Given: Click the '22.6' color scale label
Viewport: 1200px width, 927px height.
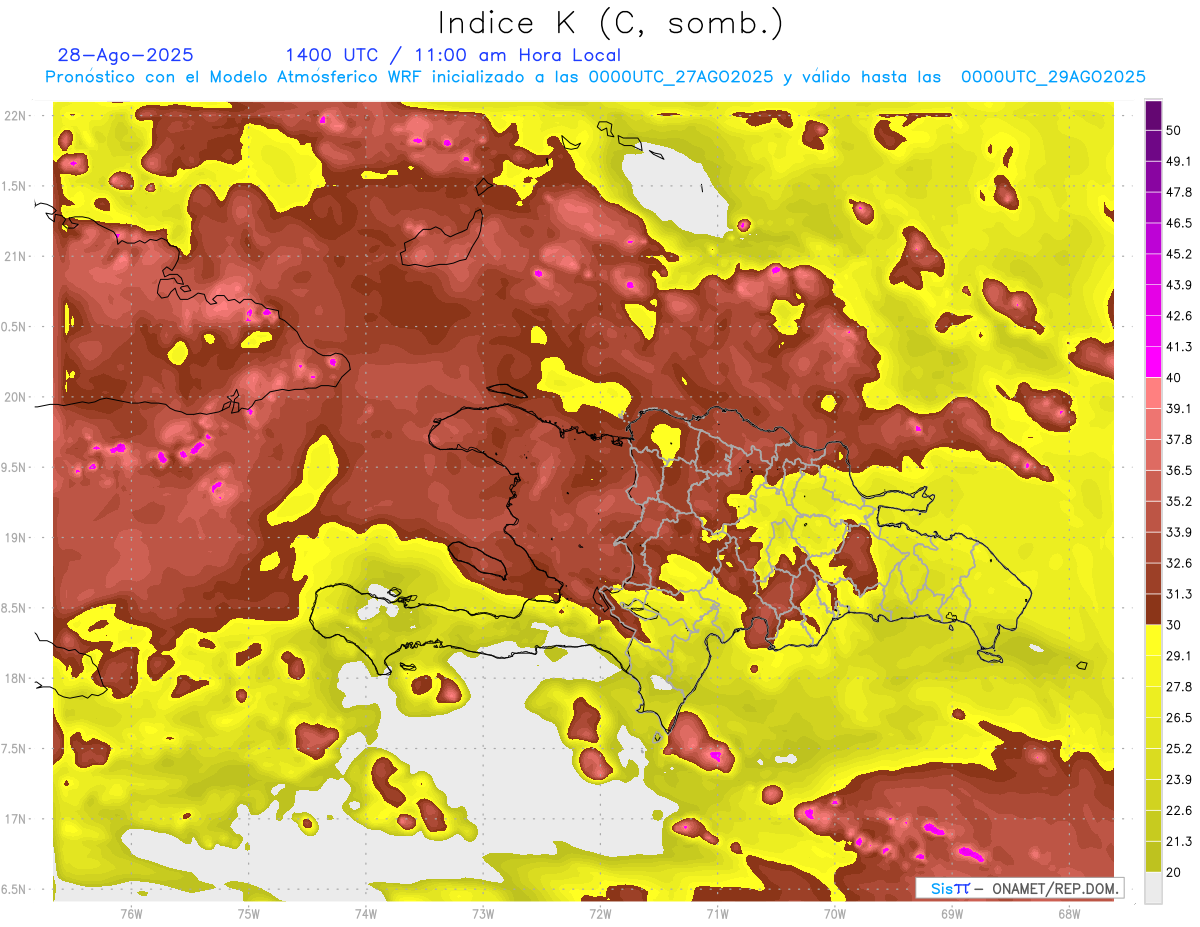Looking at the screenshot, I should tap(1179, 811).
